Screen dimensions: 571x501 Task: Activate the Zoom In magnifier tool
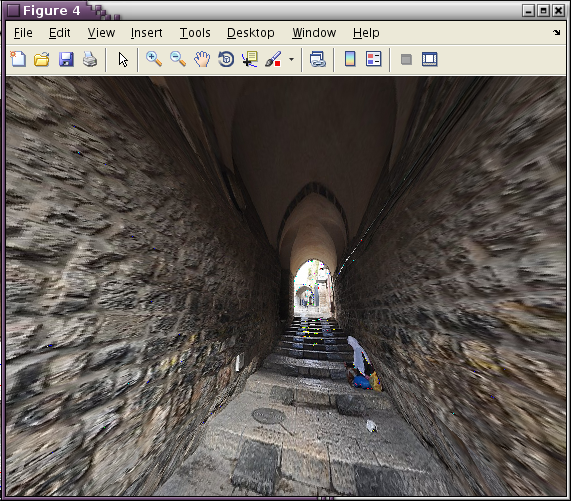coord(154,59)
